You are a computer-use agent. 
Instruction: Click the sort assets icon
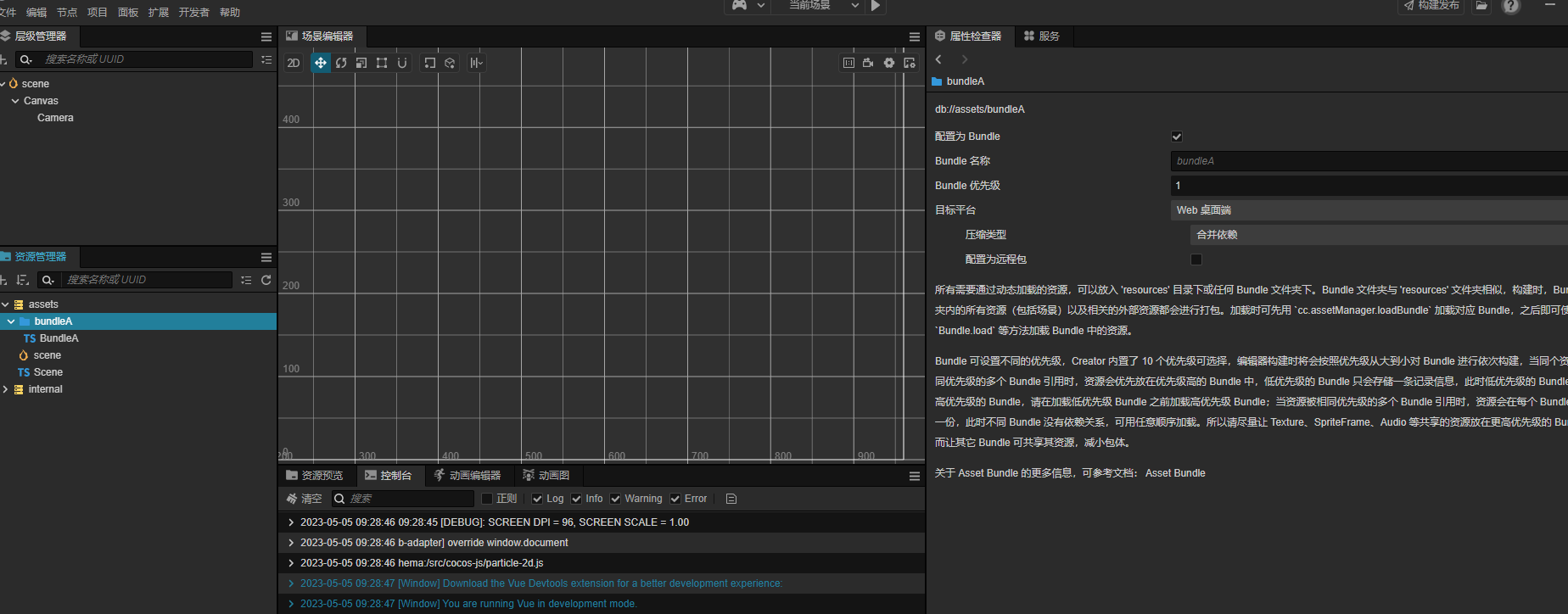(x=23, y=280)
